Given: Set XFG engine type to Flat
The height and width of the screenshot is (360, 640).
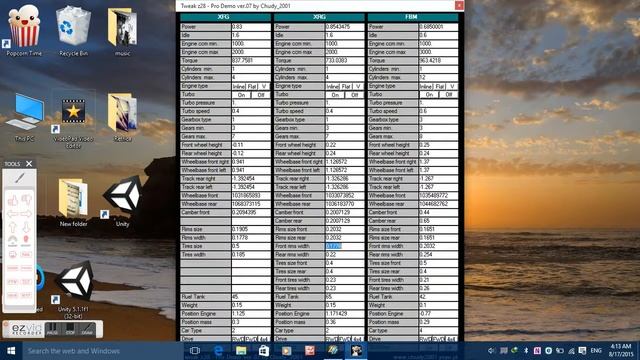Looking at the screenshot, I should click(252, 87).
